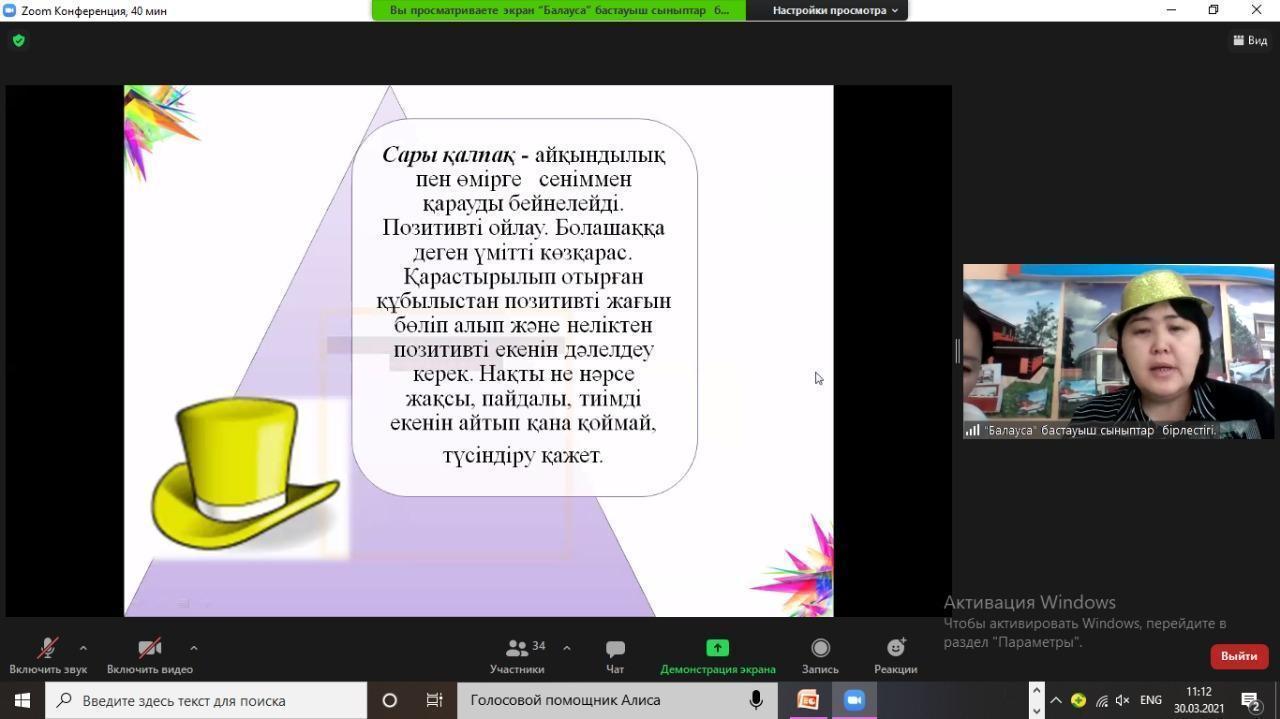Click the Алиса voice assistant microphone
This screenshot has width=1280, height=719.
756,700
